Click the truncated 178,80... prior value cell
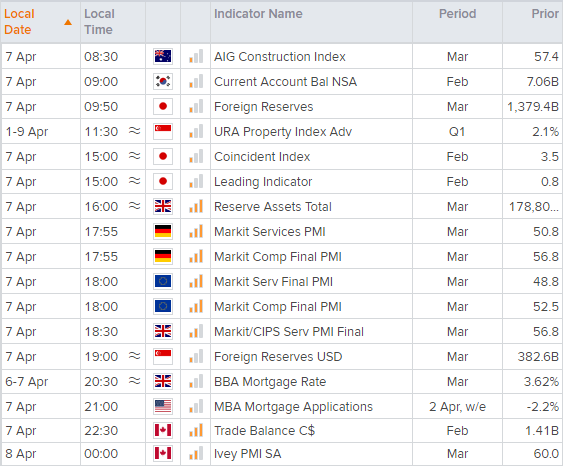Viewport: 563px width, 466px height. point(534,207)
